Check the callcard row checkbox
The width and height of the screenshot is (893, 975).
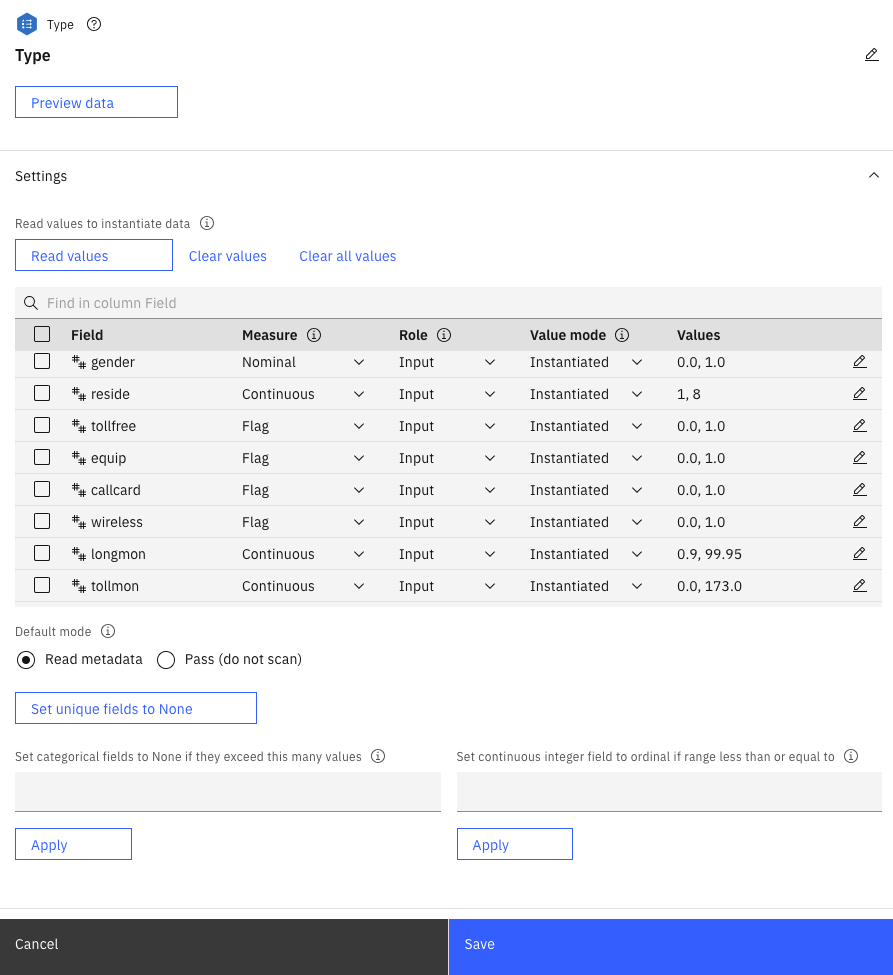click(x=42, y=489)
